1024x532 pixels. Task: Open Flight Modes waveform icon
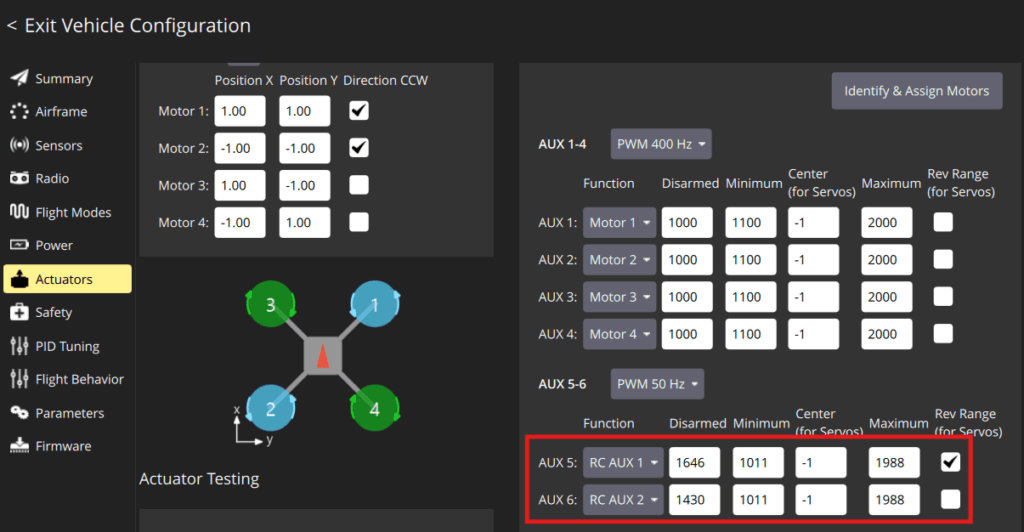click(20, 211)
